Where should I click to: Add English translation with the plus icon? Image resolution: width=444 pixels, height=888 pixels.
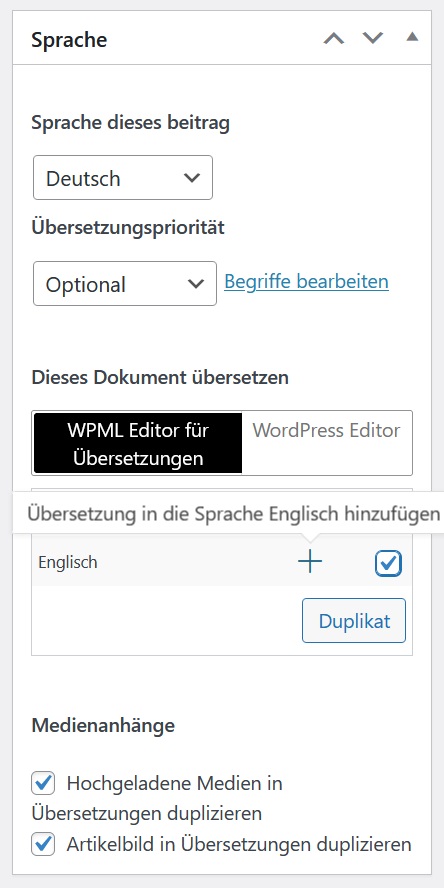(310, 562)
